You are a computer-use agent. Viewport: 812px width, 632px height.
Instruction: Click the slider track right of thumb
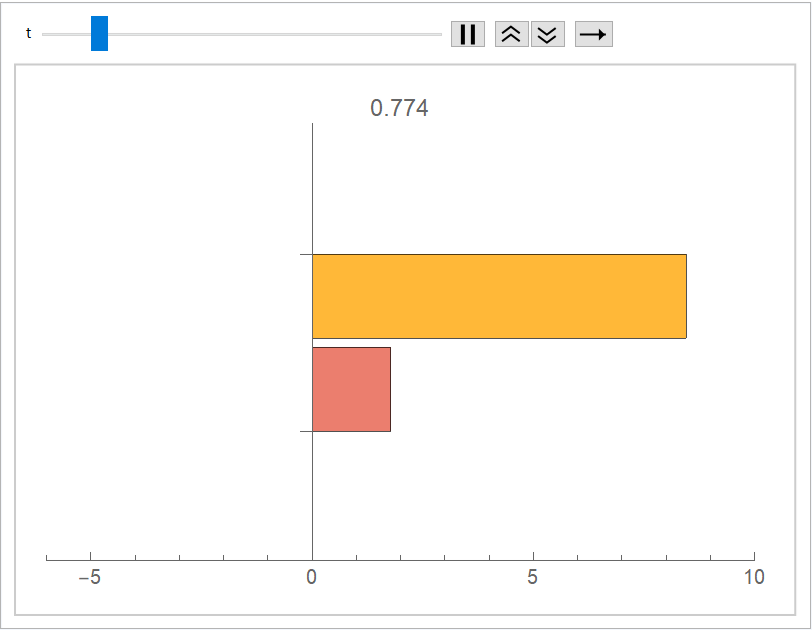270,34
